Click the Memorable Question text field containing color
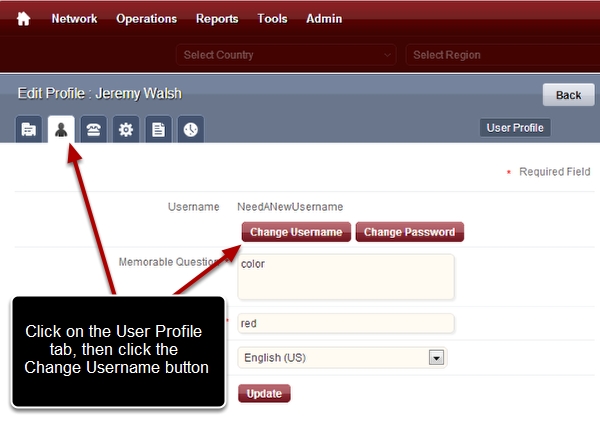This screenshot has height=436, width=600. (x=345, y=276)
